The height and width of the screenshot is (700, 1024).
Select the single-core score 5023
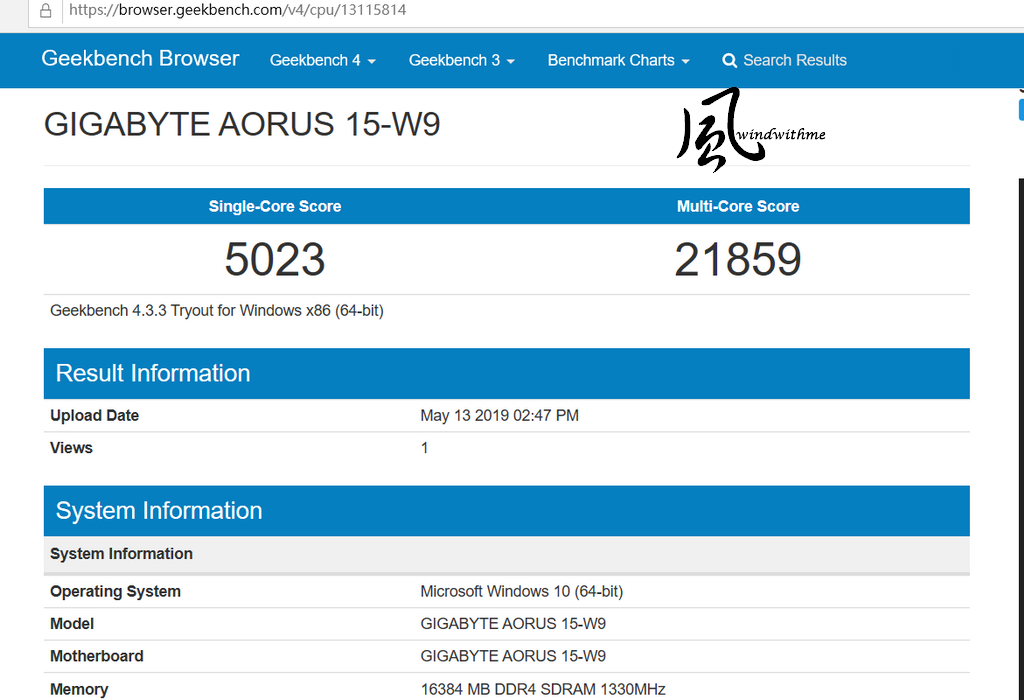click(x=275, y=259)
